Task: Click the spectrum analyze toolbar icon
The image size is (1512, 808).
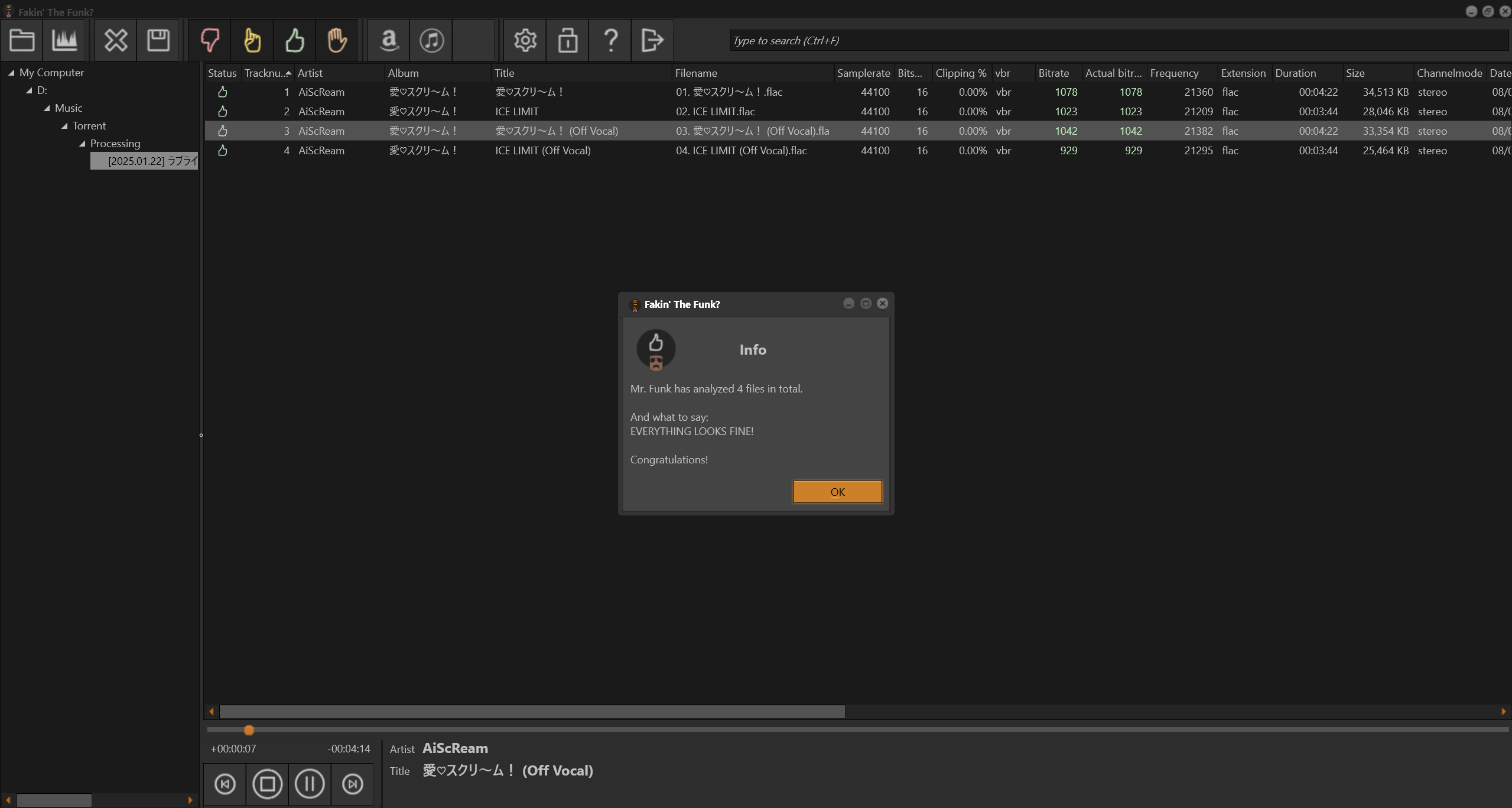Action: click(x=64, y=40)
